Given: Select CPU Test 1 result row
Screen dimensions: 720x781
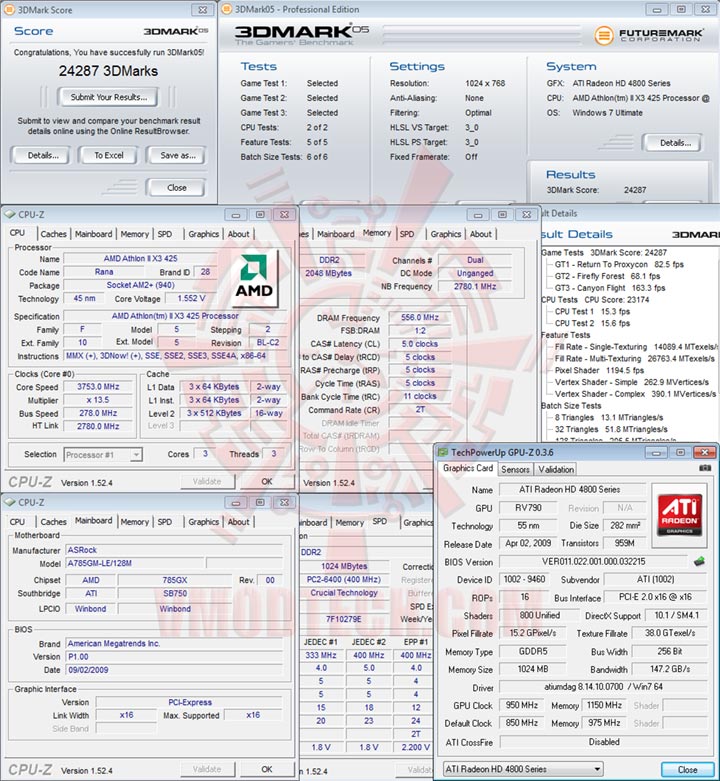Looking at the screenshot, I should click(x=592, y=311).
